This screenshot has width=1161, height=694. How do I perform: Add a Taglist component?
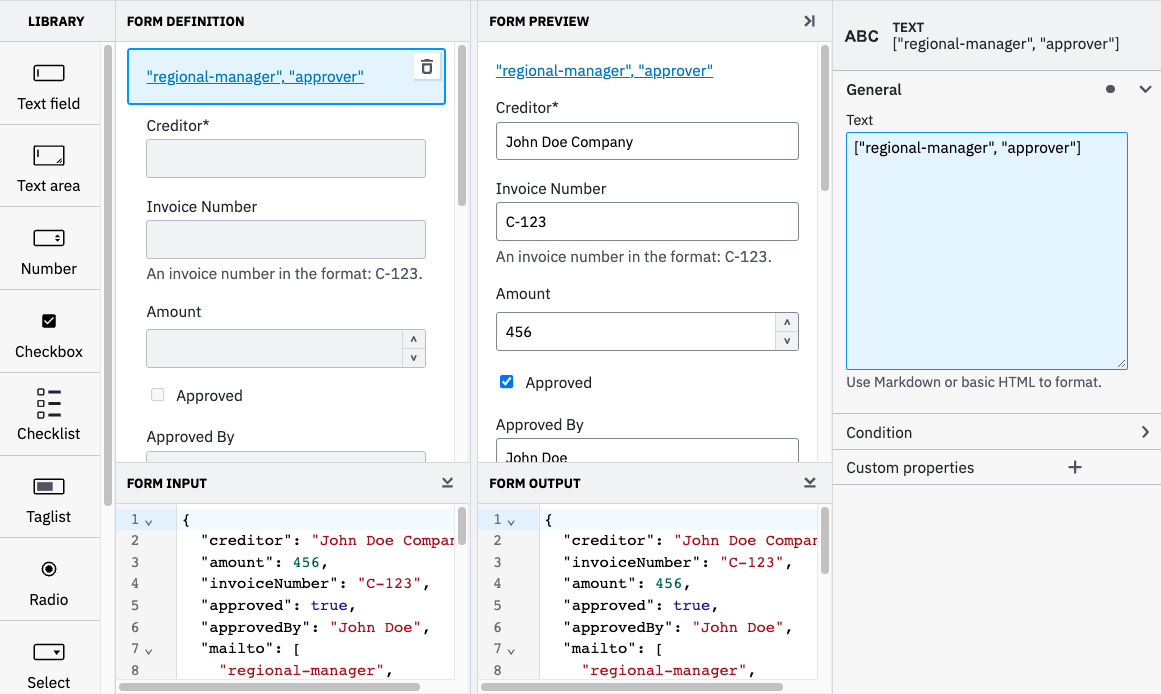(50, 497)
